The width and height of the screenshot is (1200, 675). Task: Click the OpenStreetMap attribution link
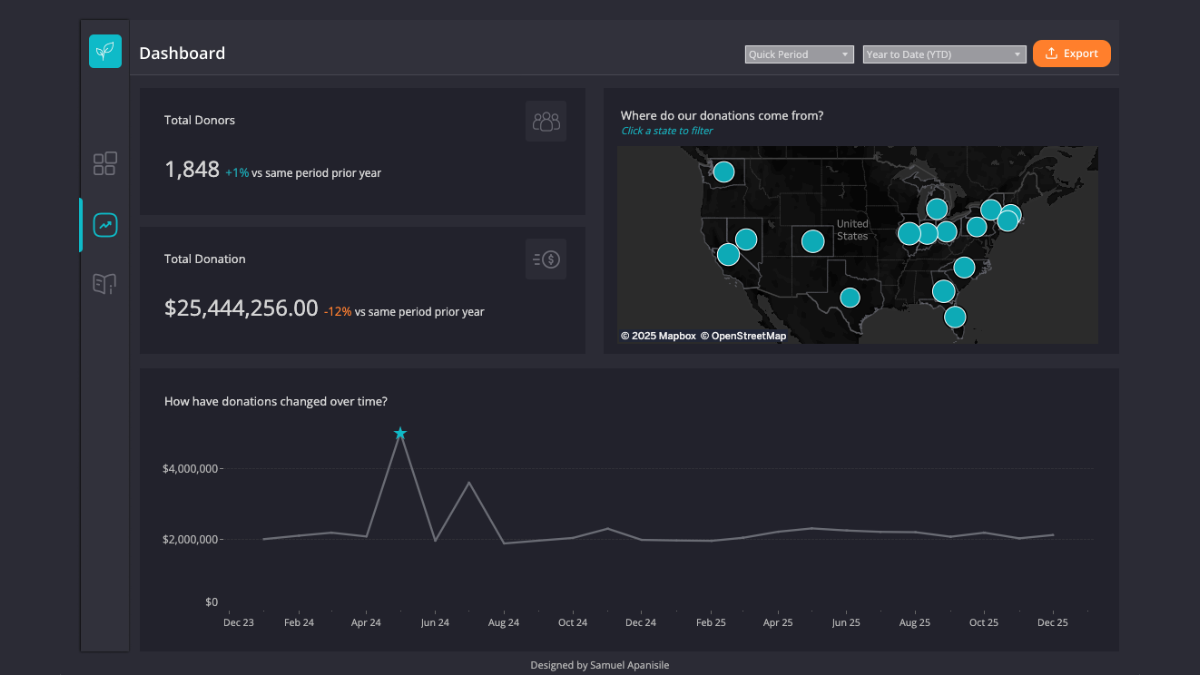pos(745,335)
